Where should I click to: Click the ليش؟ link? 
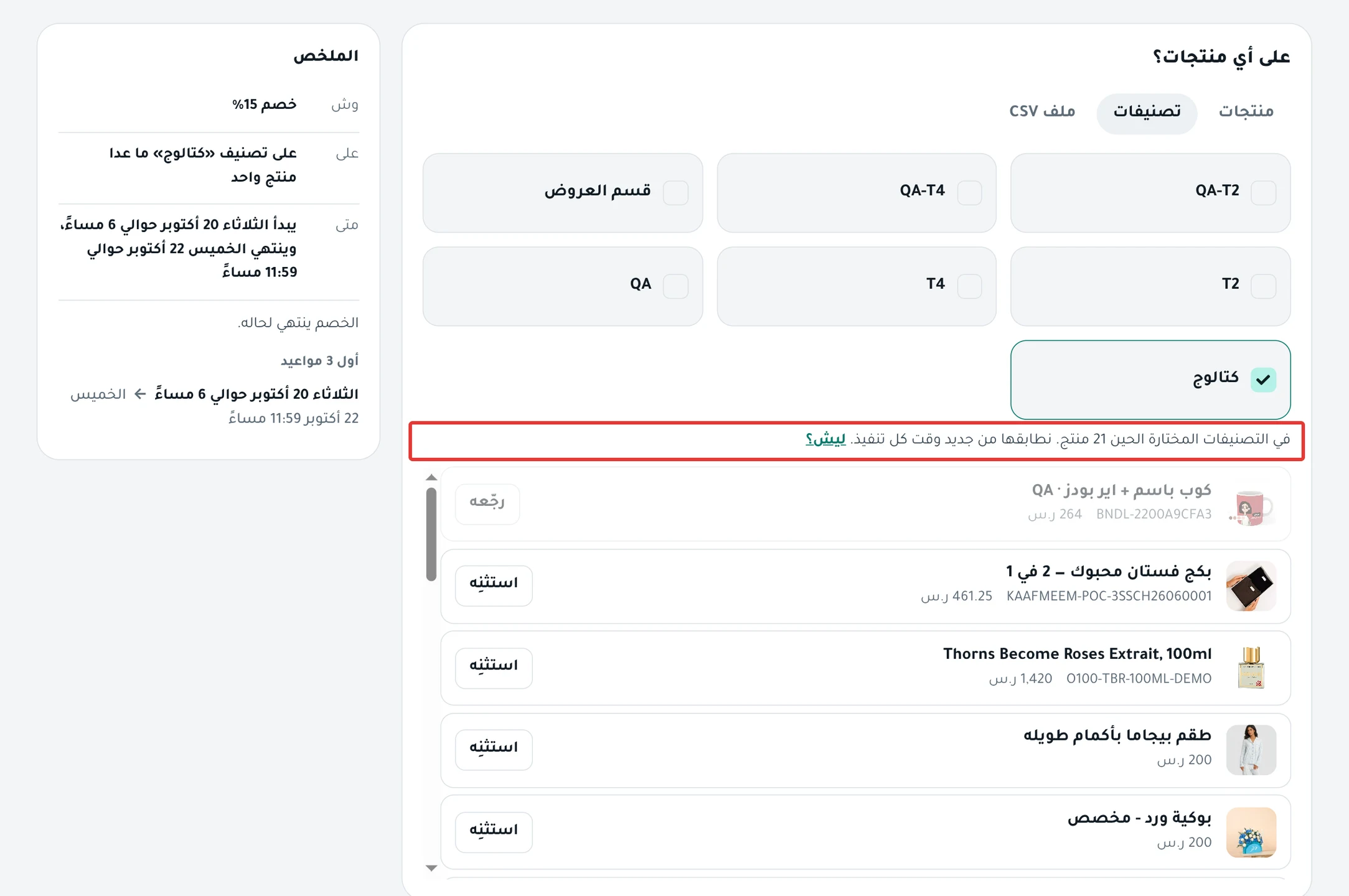click(x=825, y=439)
